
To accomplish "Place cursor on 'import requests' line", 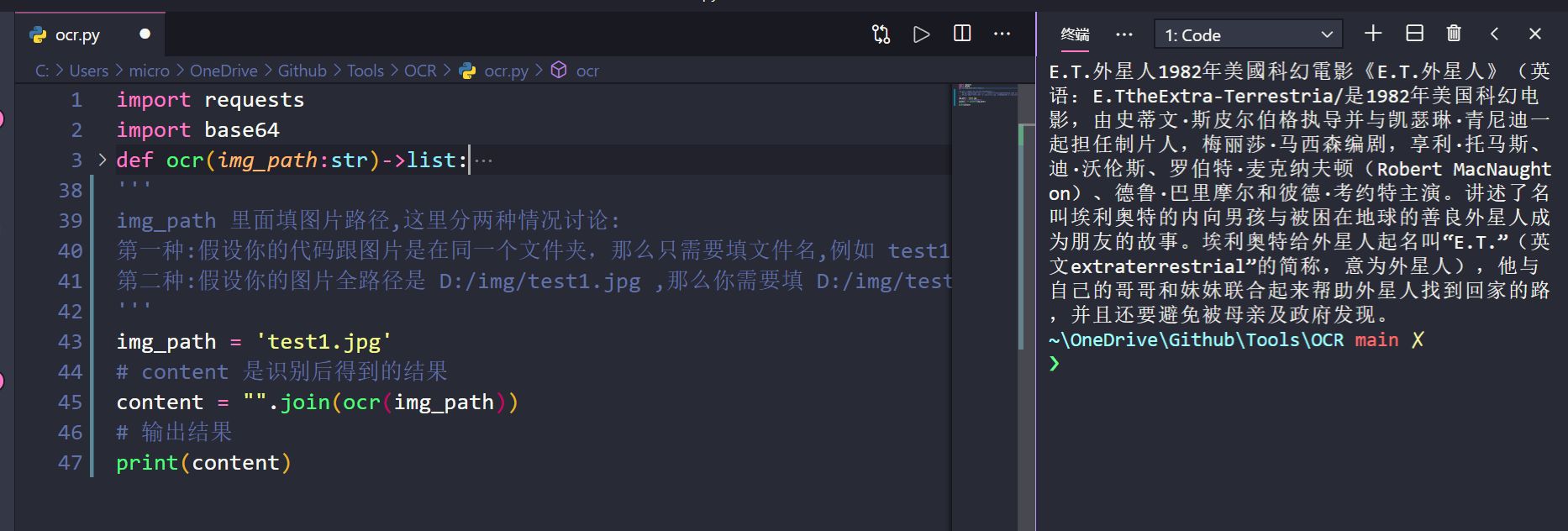I will point(210,100).
